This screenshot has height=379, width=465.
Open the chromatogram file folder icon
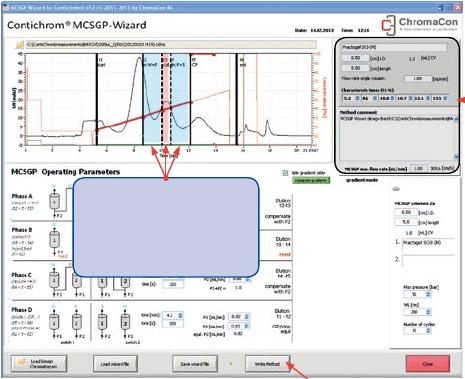pyautogui.click(x=19, y=45)
